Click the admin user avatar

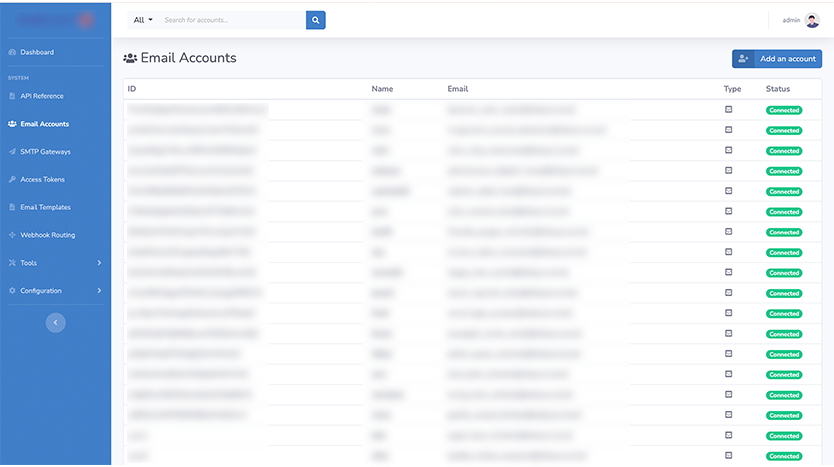[x=812, y=20]
